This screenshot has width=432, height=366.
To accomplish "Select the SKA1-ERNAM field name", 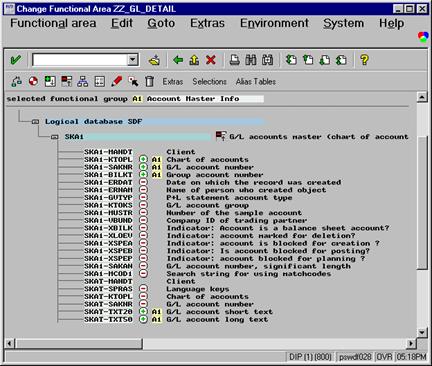I will point(108,190).
